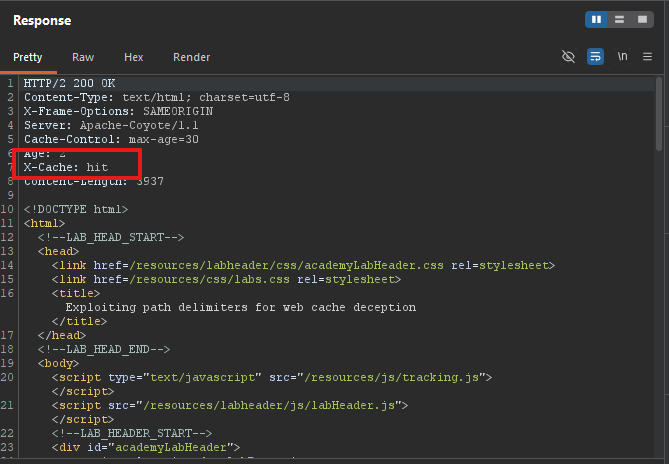The image size is (669, 464).
Task: Toggle line wrap button
Action: pos(595,56)
